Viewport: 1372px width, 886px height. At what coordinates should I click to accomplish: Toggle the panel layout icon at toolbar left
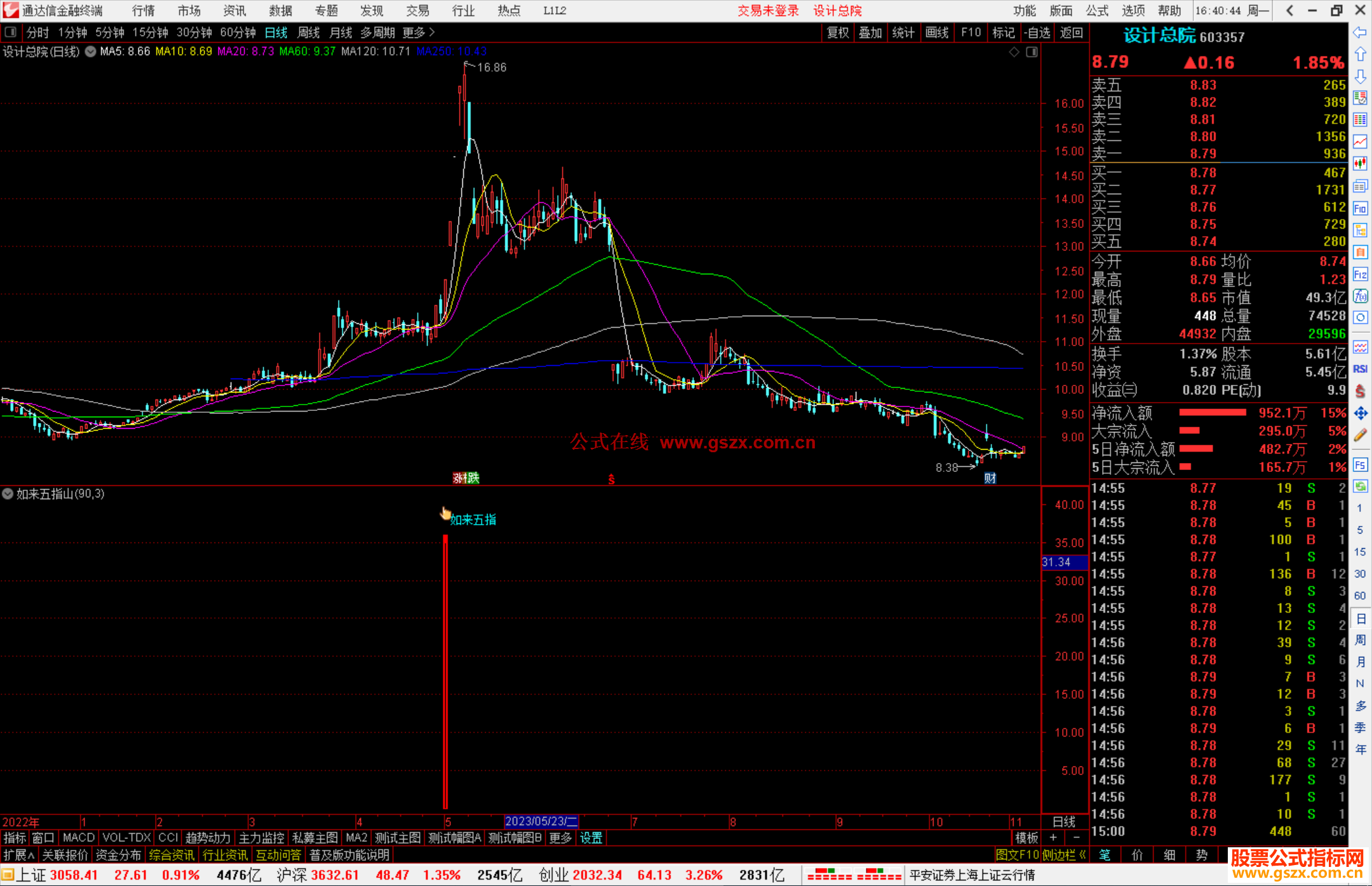(11, 32)
